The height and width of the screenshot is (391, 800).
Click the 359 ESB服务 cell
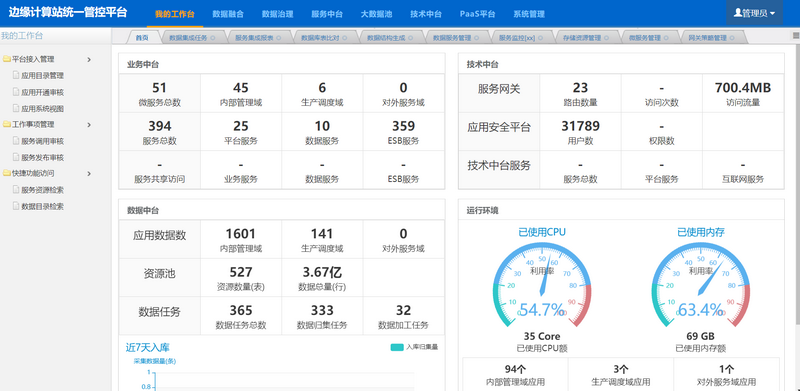(404, 132)
